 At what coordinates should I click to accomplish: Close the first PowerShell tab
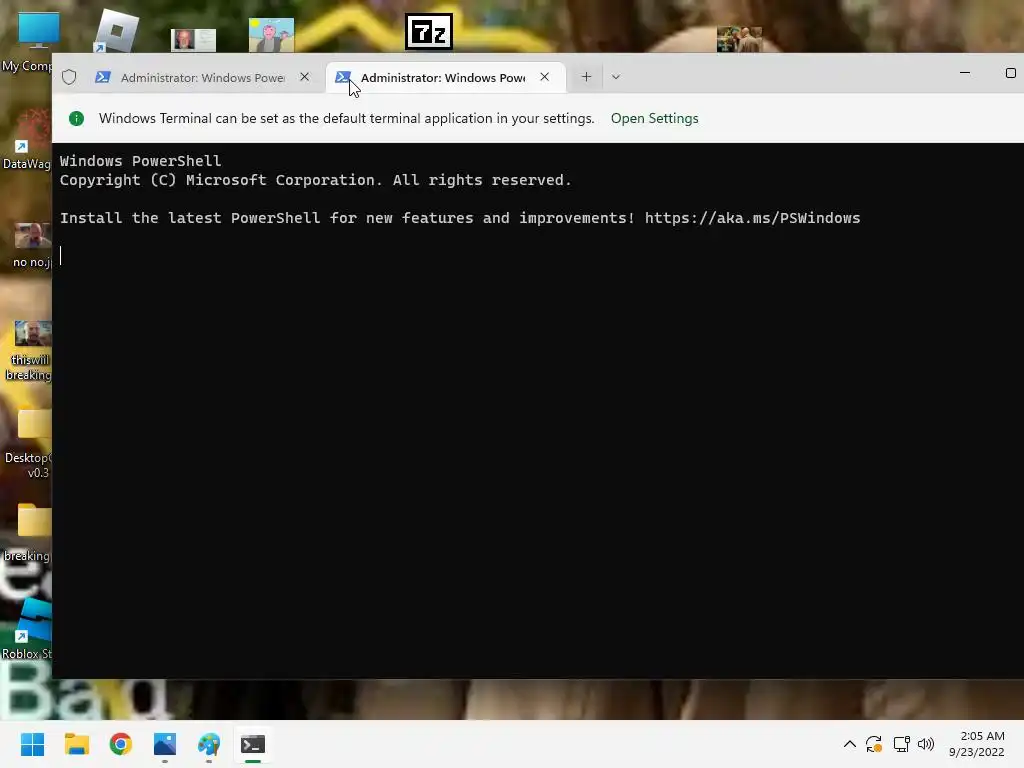tap(304, 77)
